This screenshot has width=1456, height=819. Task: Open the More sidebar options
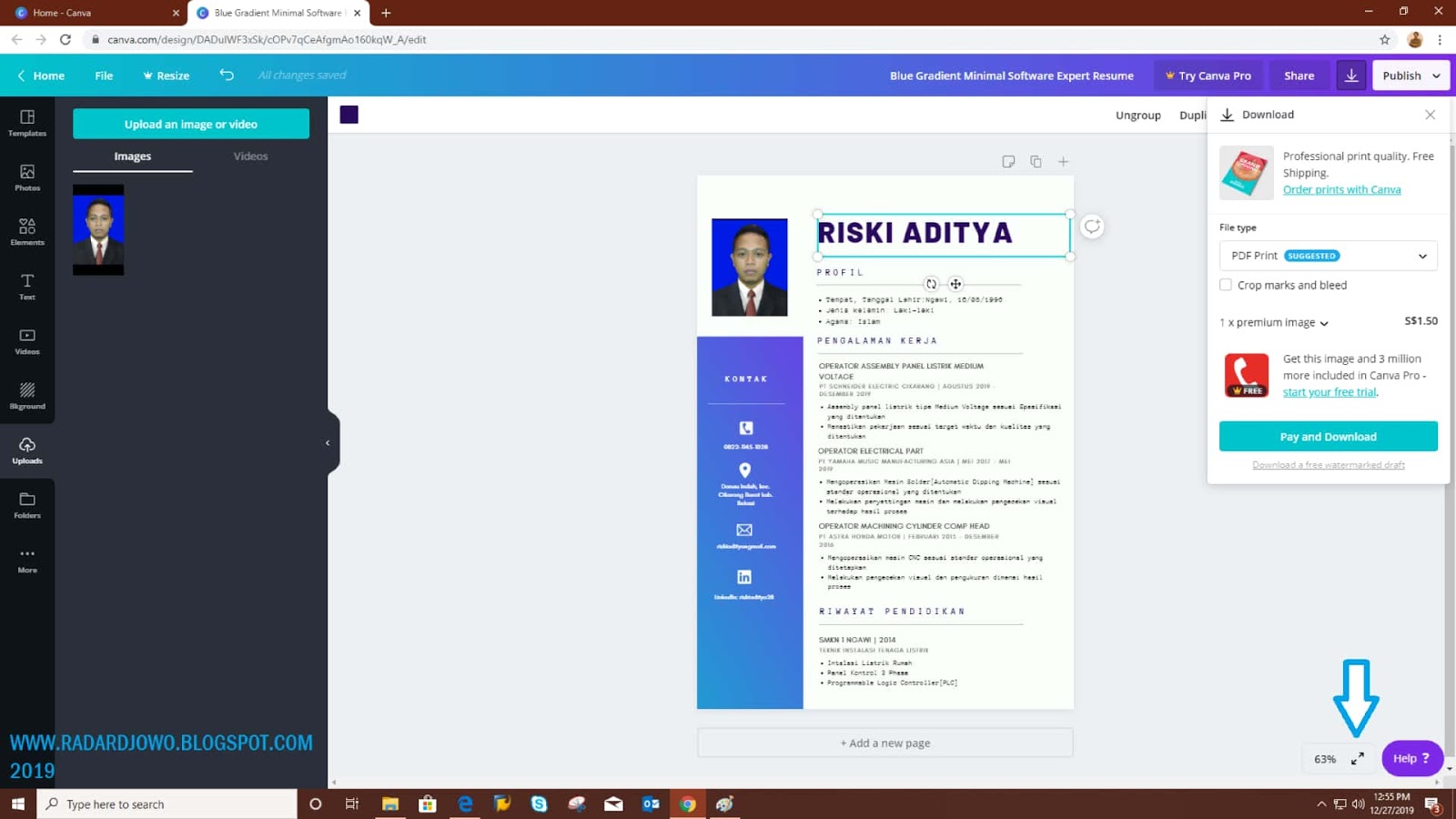pos(27,560)
